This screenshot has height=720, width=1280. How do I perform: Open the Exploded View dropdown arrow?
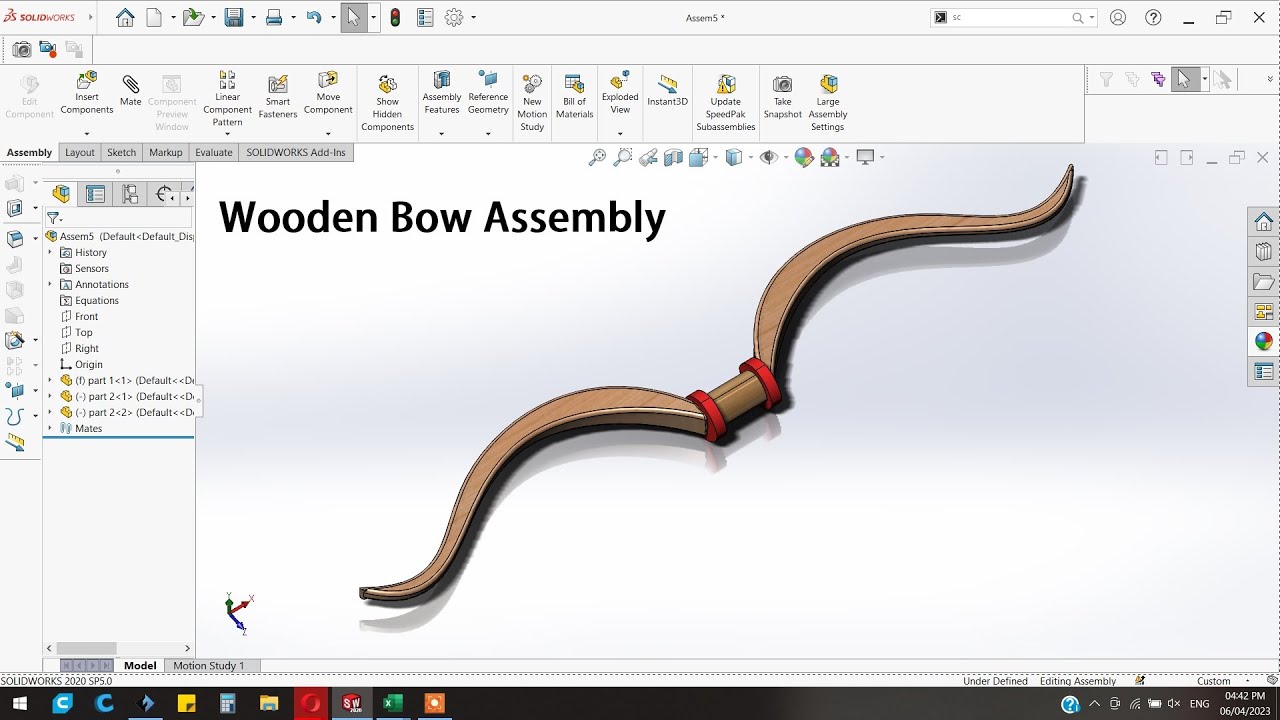[x=620, y=133]
